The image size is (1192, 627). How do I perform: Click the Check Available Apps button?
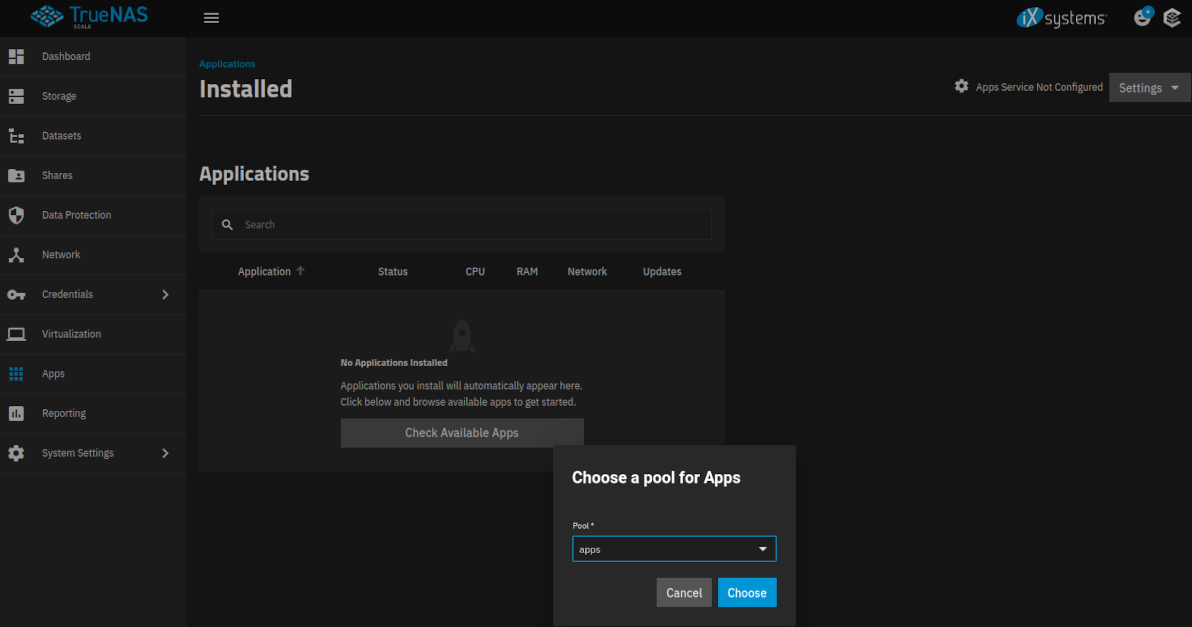pos(461,433)
